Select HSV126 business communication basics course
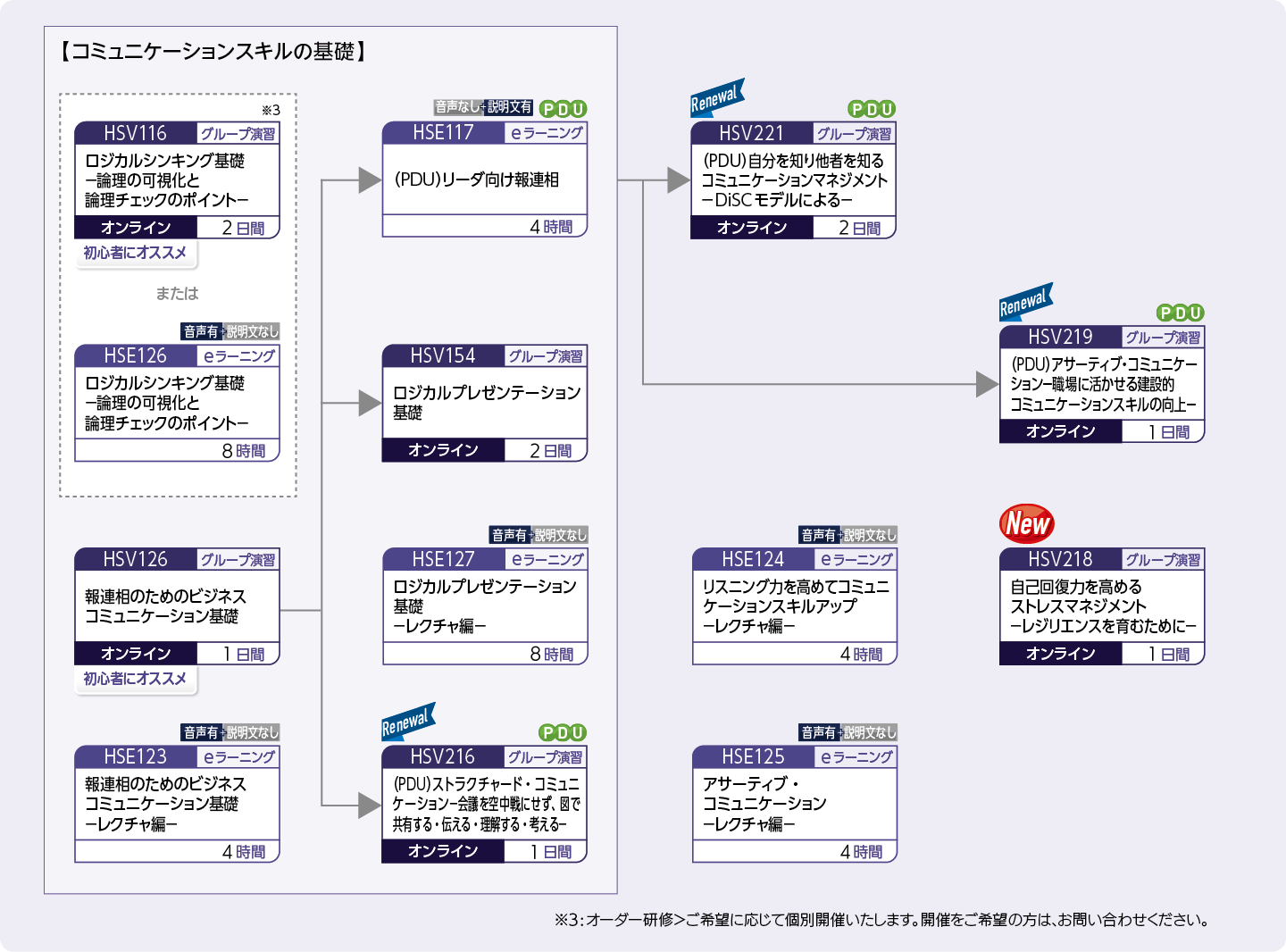Screen dimensions: 1286x952 [x=177, y=606]
